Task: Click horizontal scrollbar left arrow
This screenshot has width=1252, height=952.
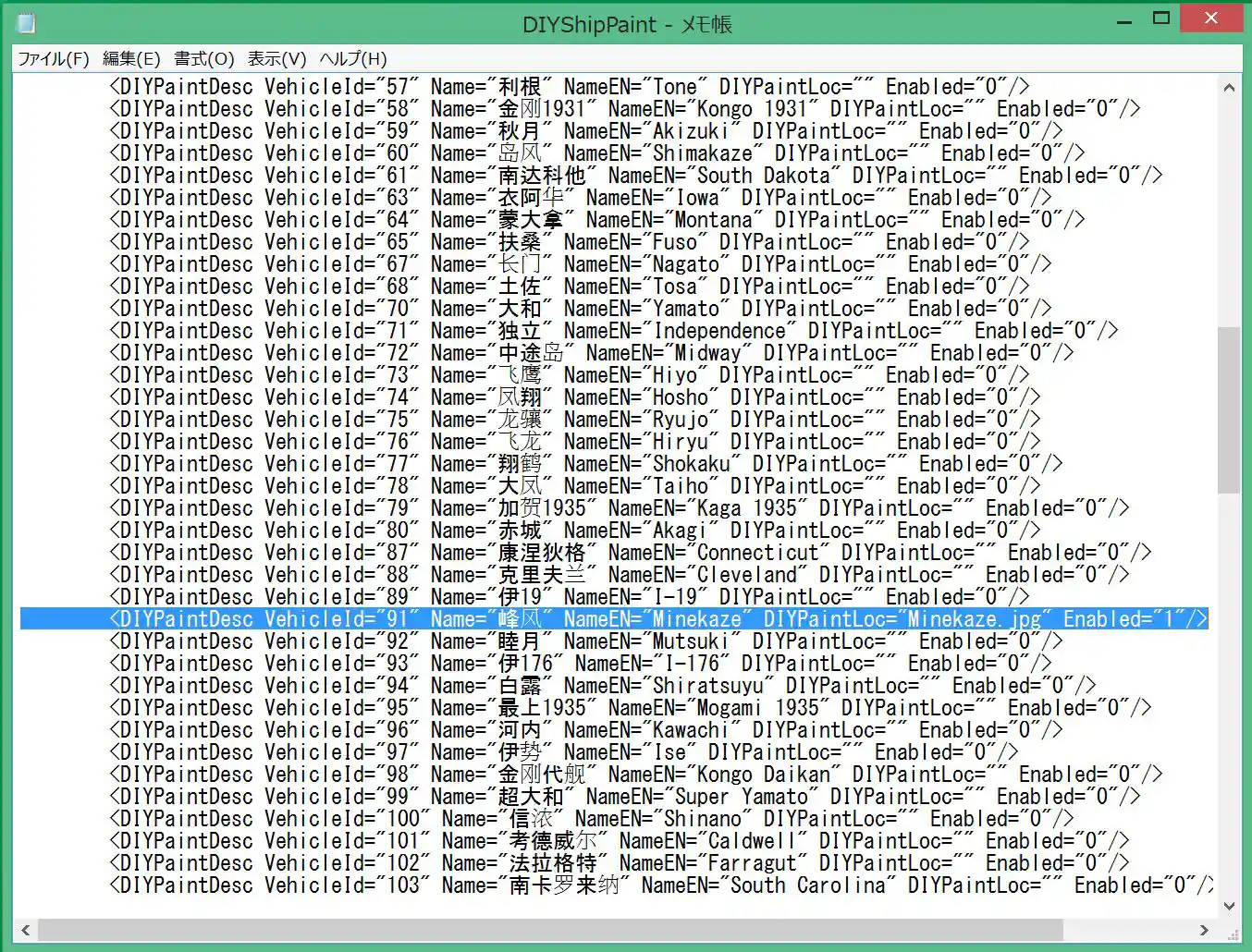Action: click(x=26, y=930)
